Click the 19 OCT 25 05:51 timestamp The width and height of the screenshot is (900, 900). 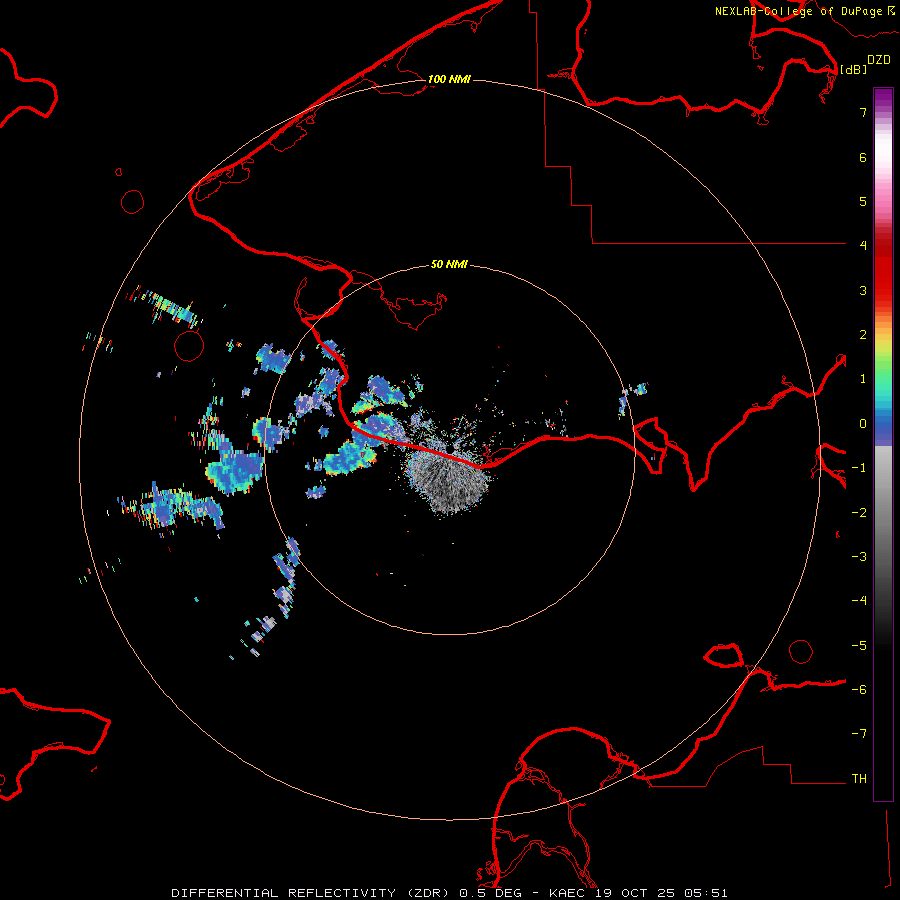662,893
